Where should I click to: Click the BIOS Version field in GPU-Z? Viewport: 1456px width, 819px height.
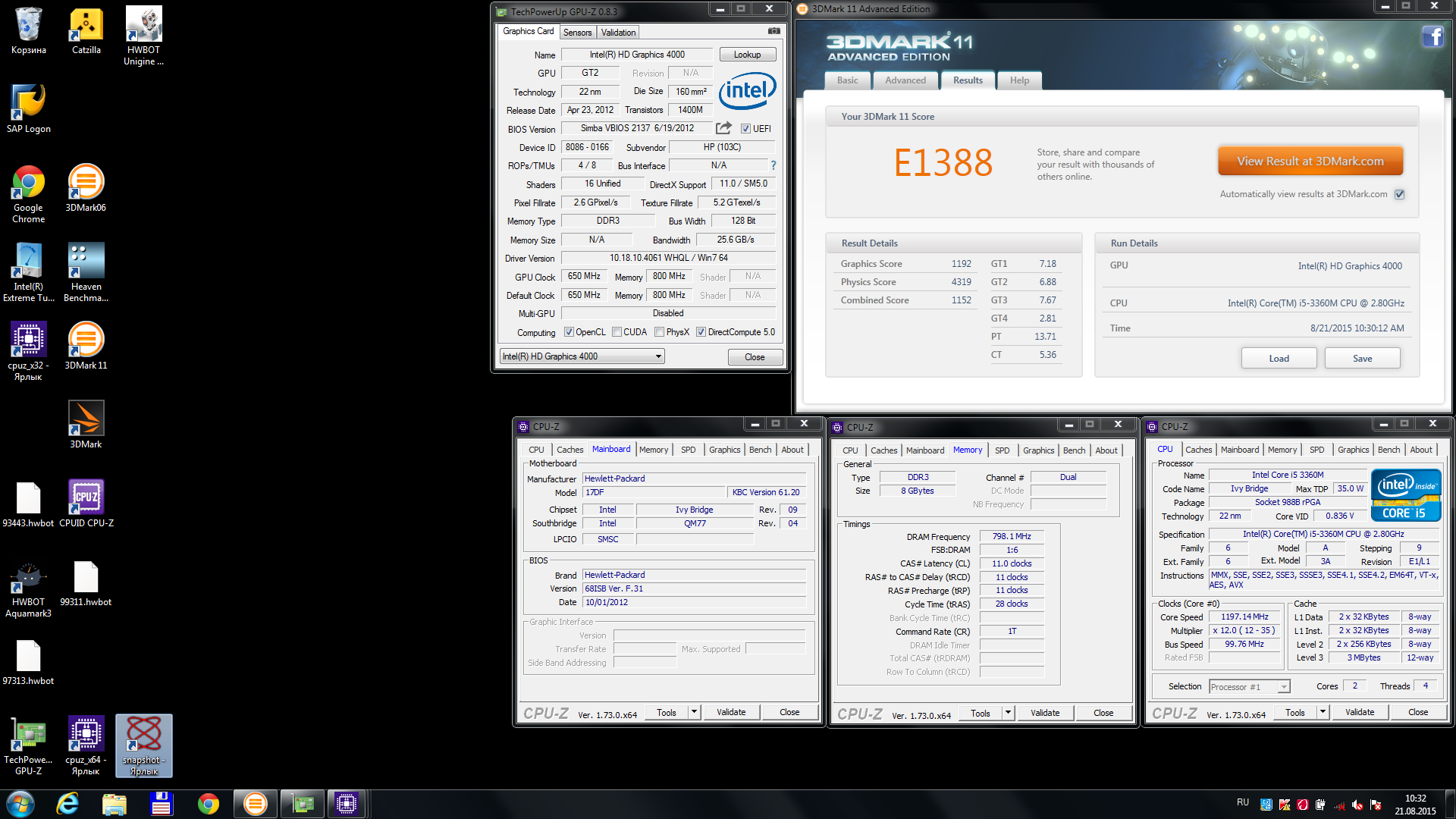[x=636, y=128]
